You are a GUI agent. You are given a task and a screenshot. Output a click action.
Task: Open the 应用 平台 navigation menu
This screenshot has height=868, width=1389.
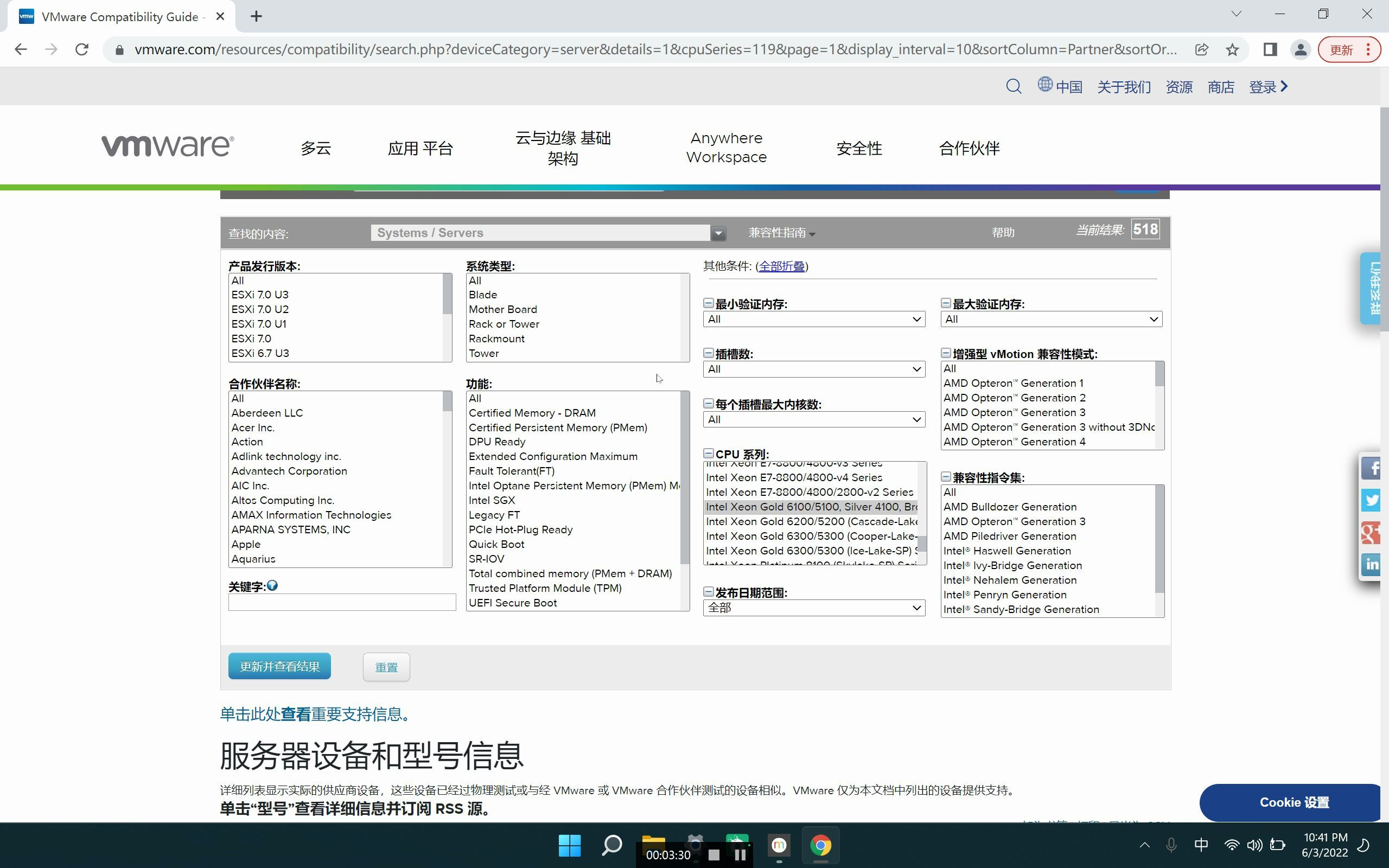click(420, 148)
